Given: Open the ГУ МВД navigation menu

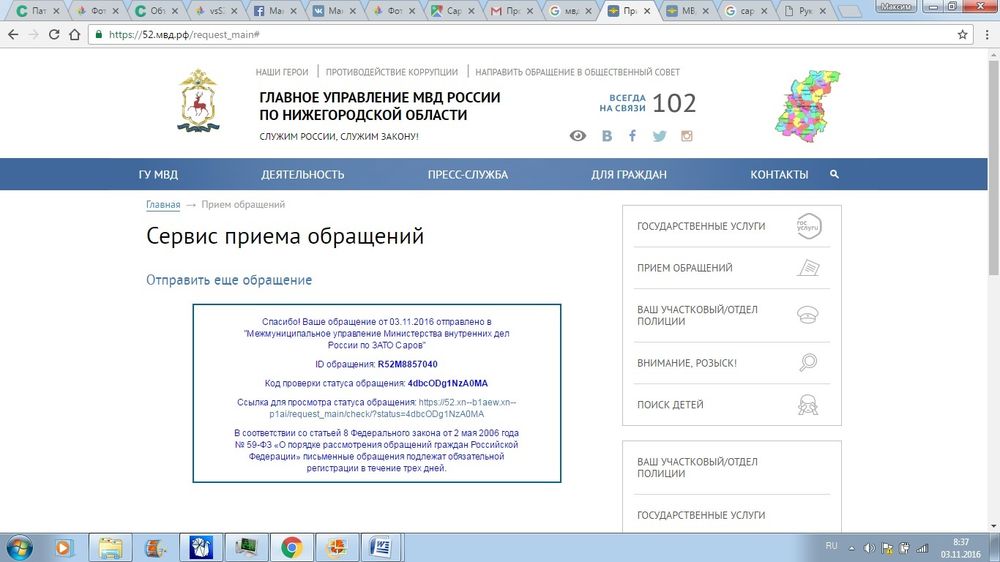Looking at the screenshot, I should (158, 175).
